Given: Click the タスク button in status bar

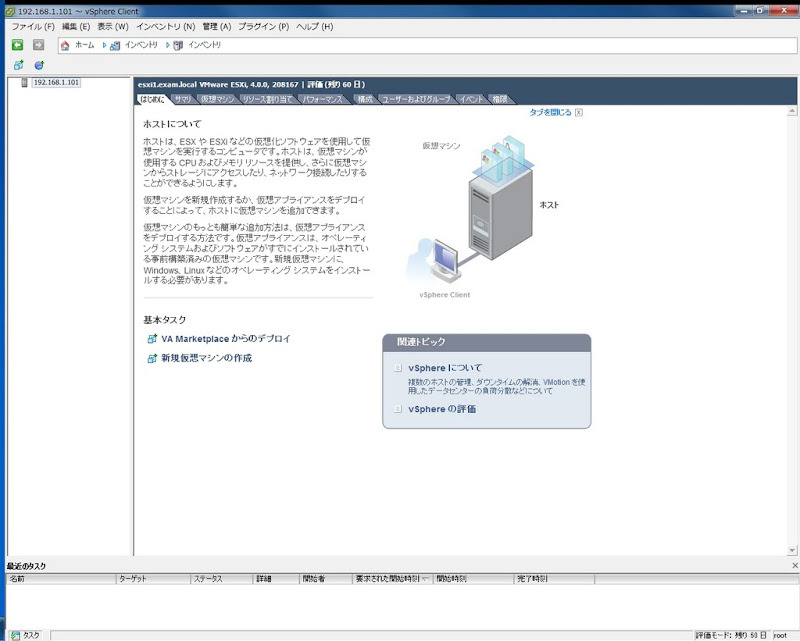Looking at the screenshot, I should tap(26, 635).
